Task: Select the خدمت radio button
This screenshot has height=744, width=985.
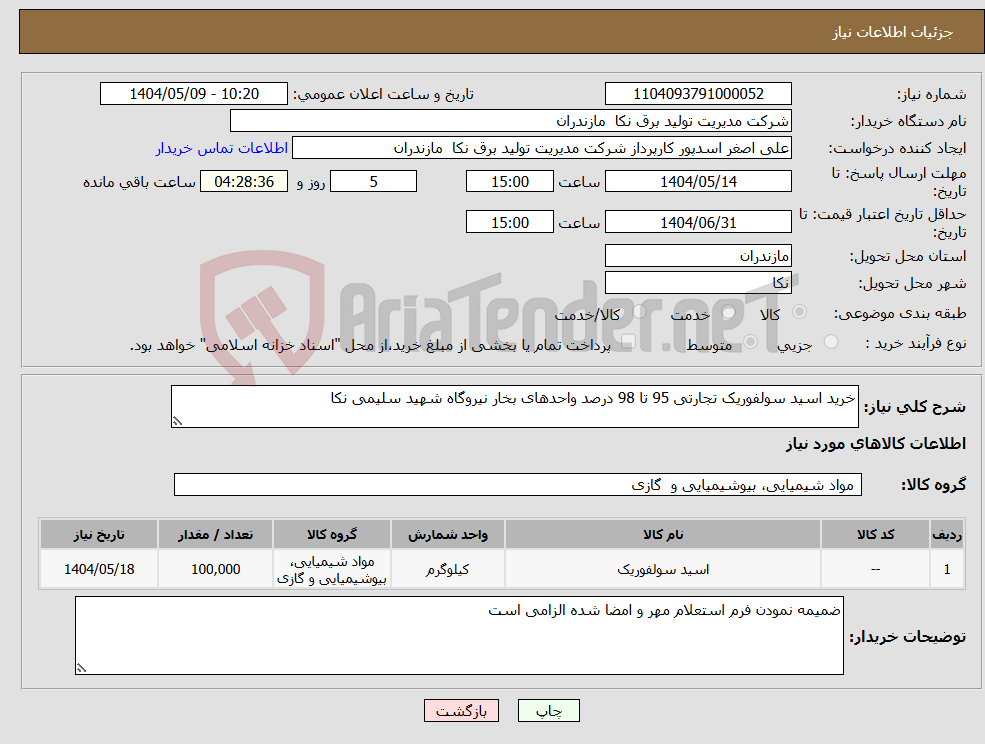Action: click(x=729, y=312)
